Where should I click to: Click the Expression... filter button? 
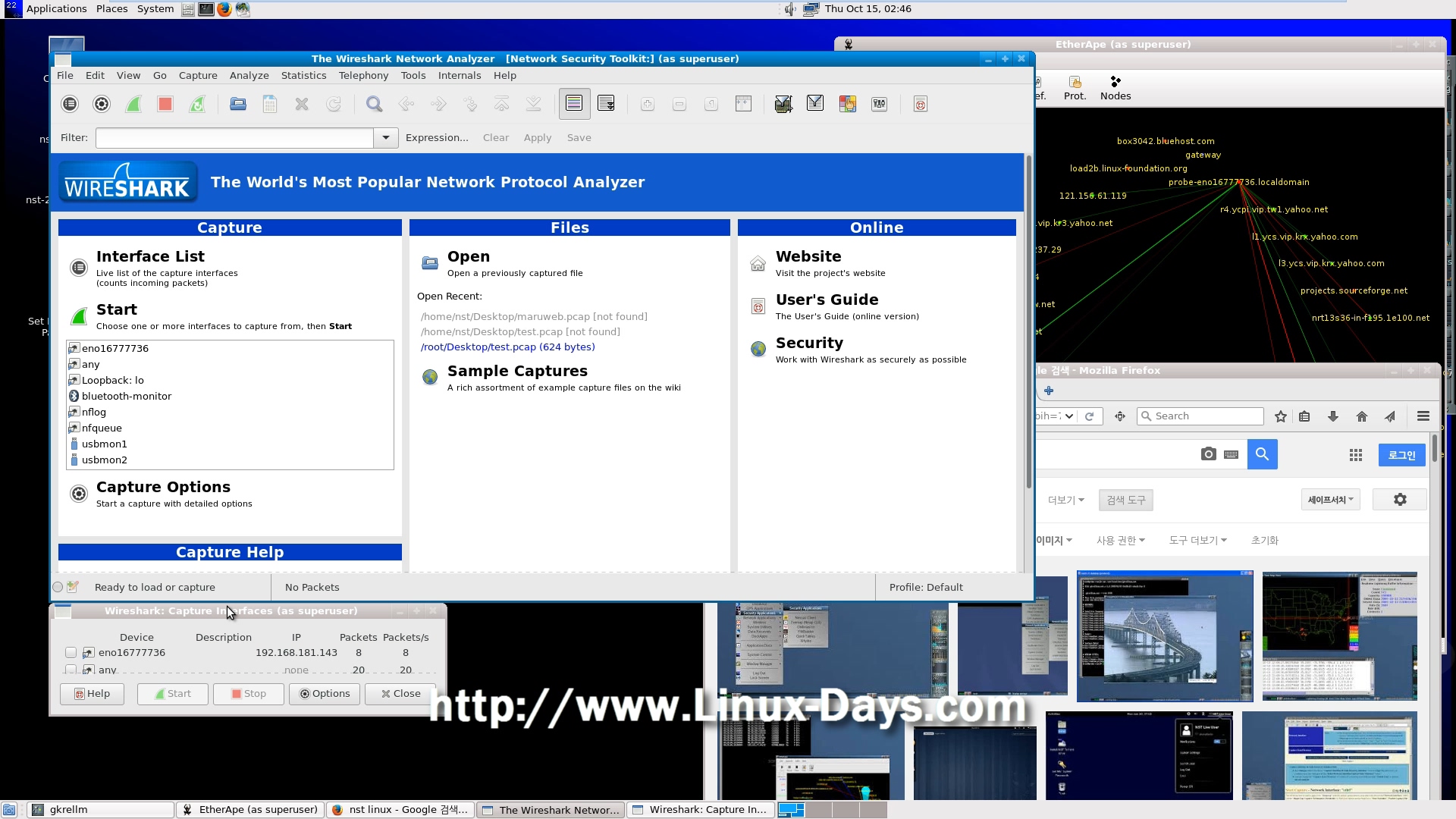coord(437,138)
